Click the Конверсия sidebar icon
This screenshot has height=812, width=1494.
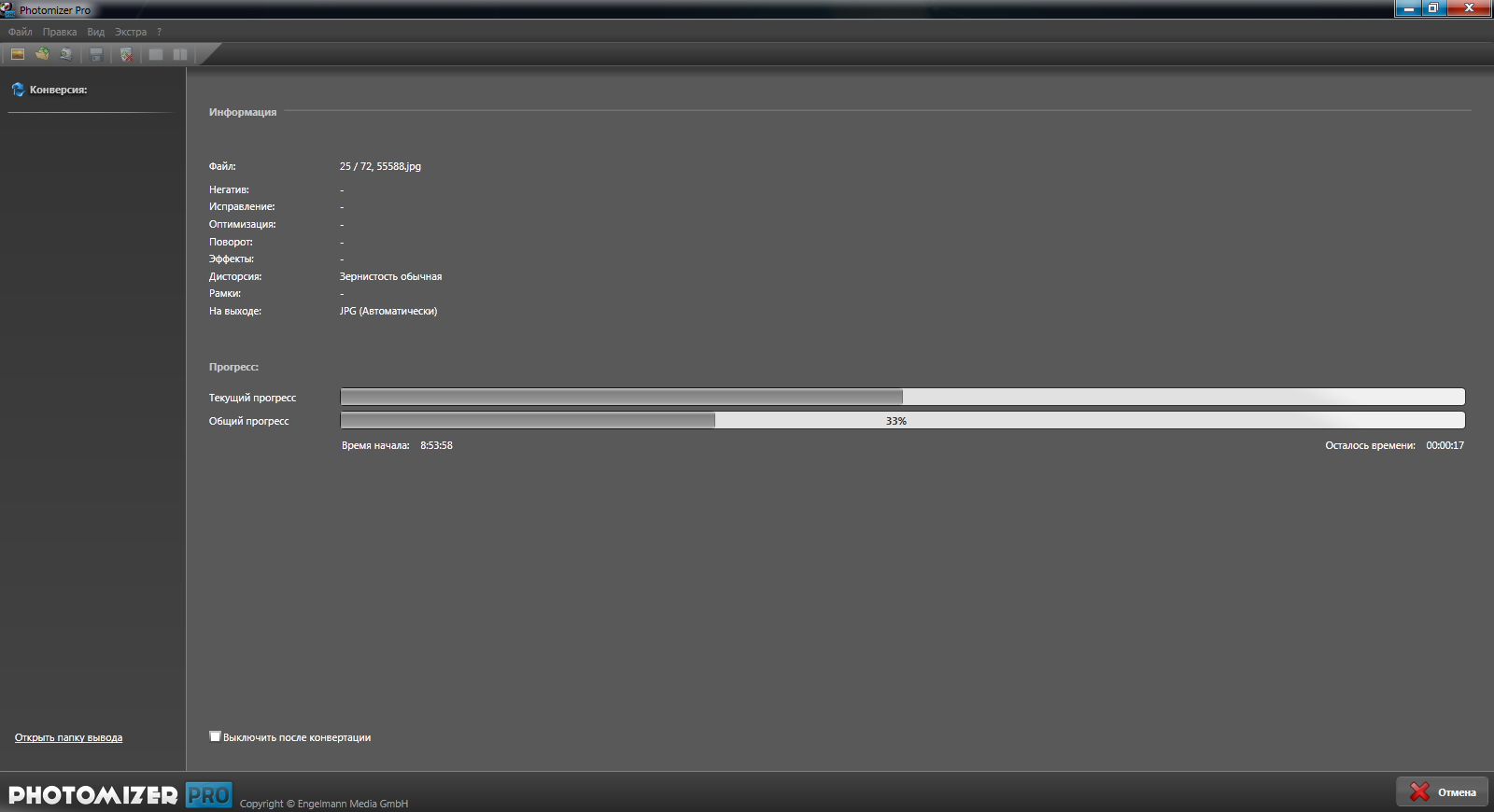[x=18, y=90]
